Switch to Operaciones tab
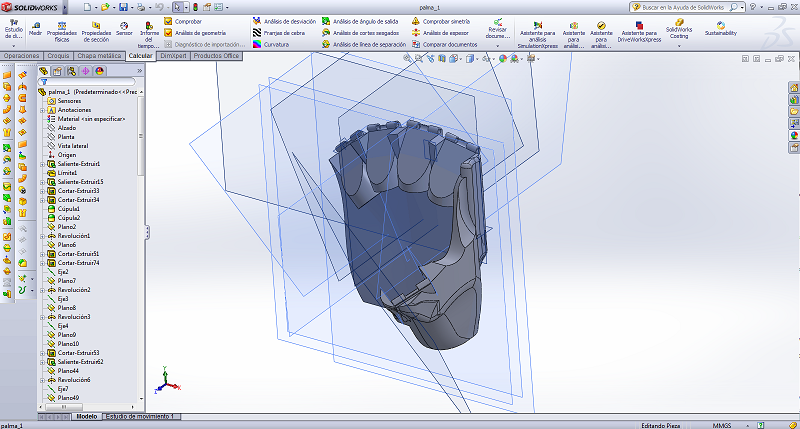The image size is (800, 429). click(21, 56)
